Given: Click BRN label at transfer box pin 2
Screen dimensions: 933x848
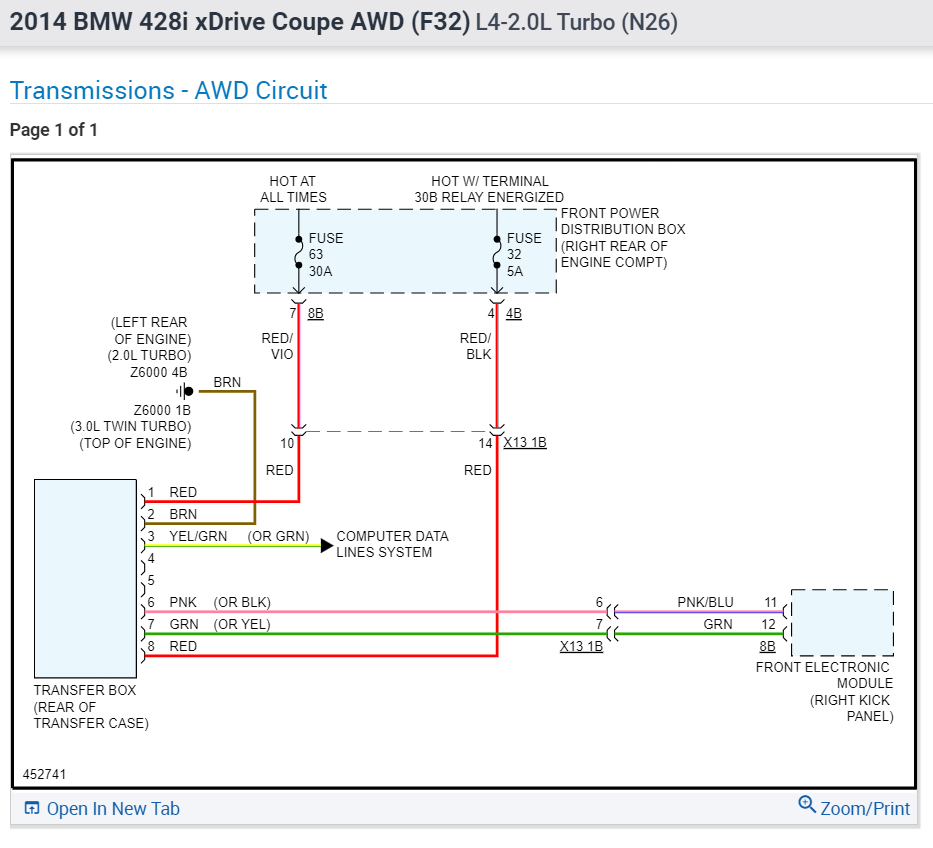Looking at the screenshot, I should pyautogui.click(x=183, y=515).
